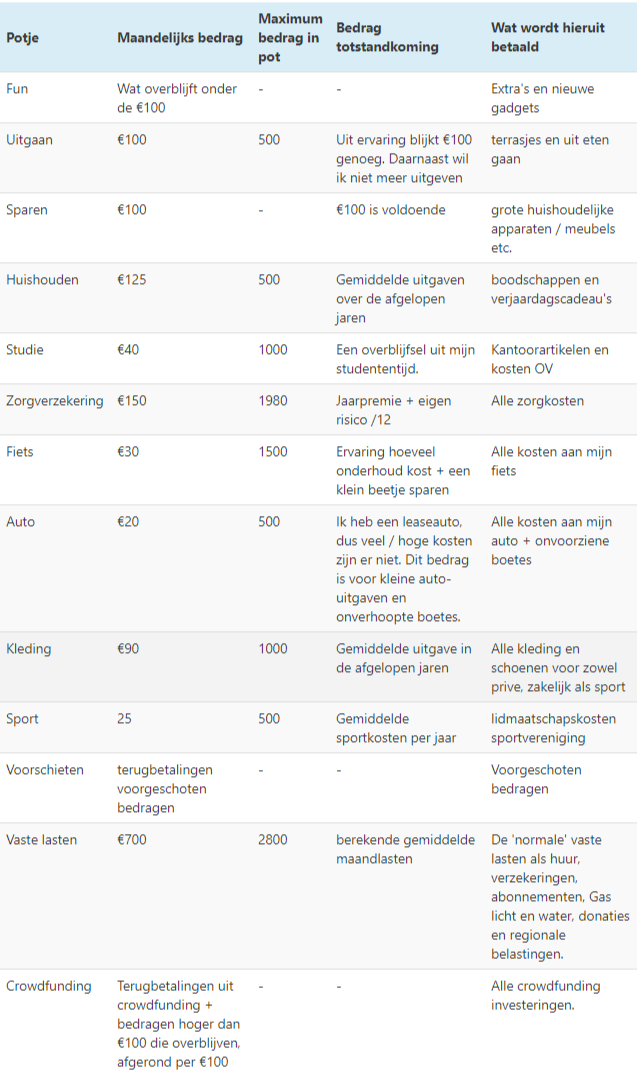Click the Sparen row label
Screen dimensions: 637x1070
point(27,210)
